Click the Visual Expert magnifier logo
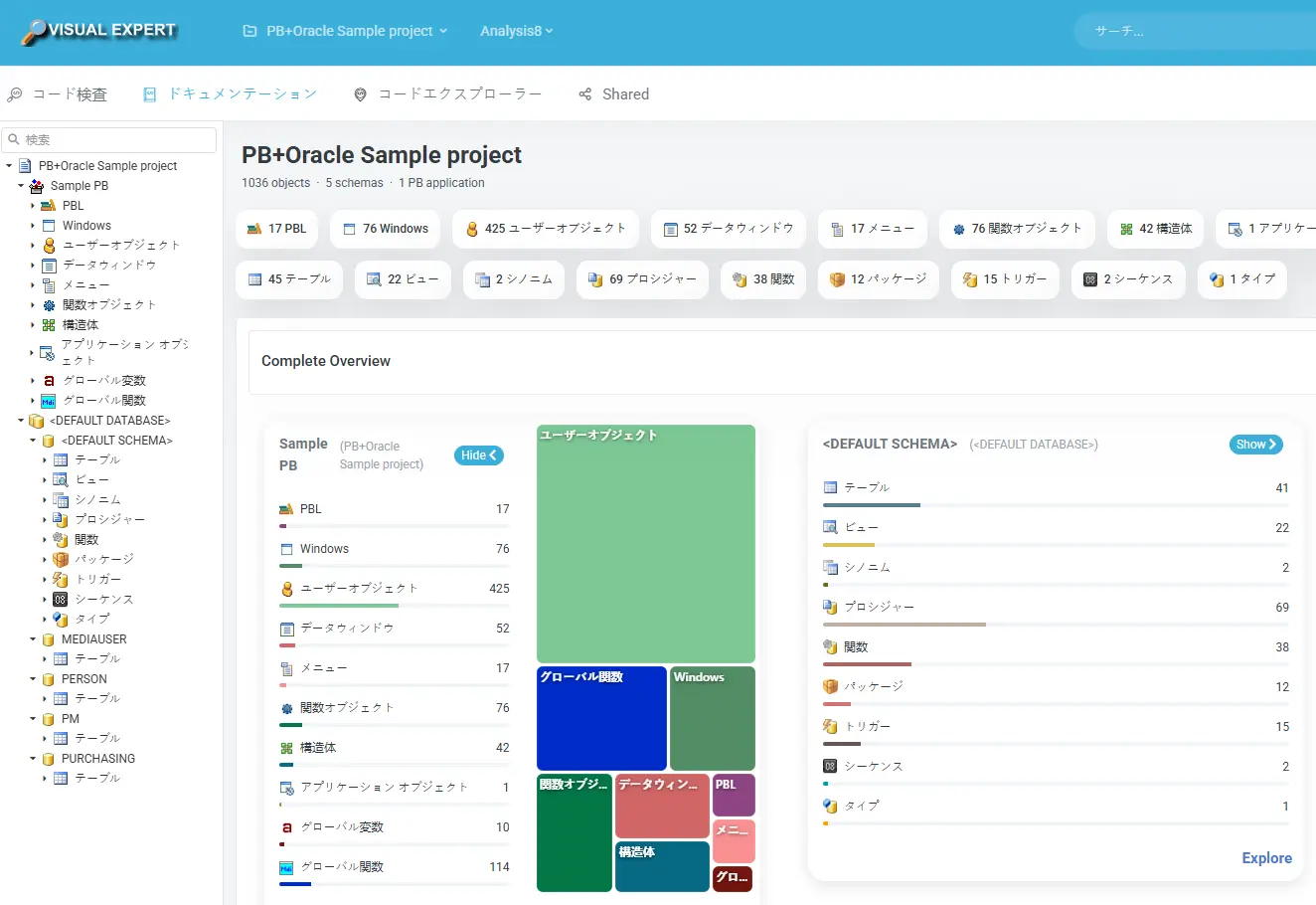This screenshot has width=1316, height=905. click(34, 32)
